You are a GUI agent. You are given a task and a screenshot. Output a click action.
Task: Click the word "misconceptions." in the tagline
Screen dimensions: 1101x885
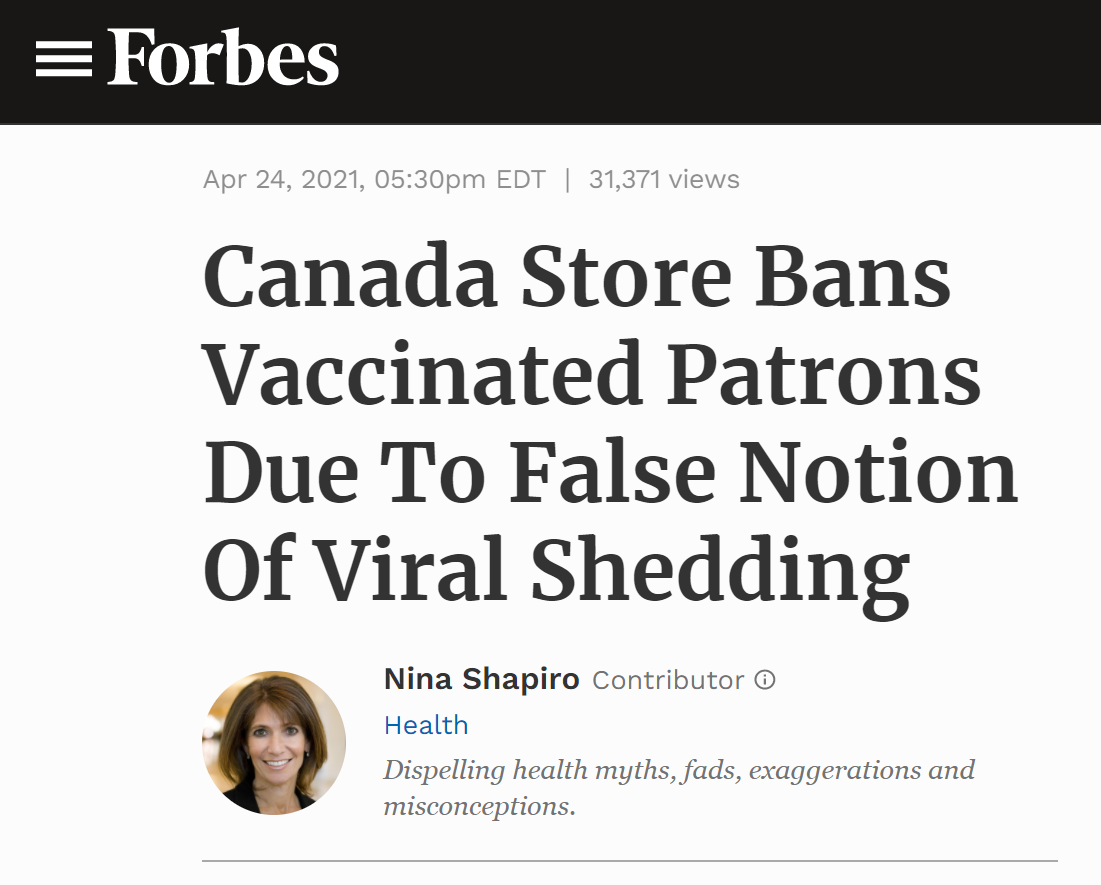[480, 806]
